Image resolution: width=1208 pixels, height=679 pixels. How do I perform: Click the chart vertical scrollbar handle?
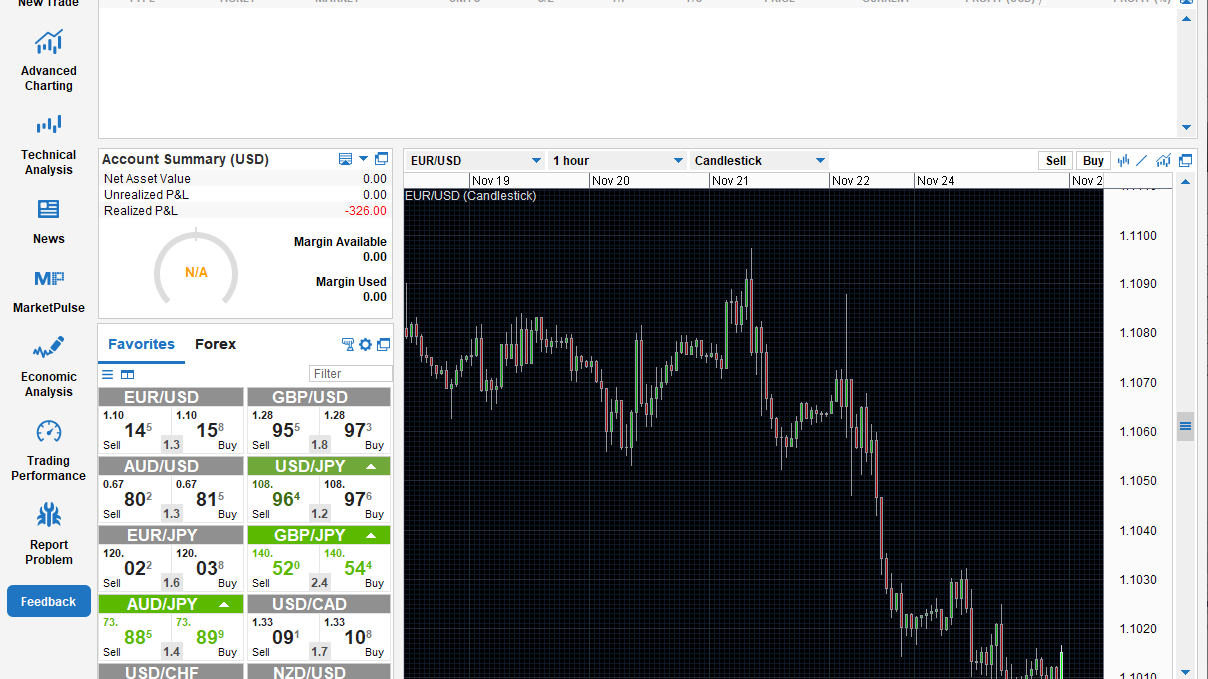point(1186,426)
